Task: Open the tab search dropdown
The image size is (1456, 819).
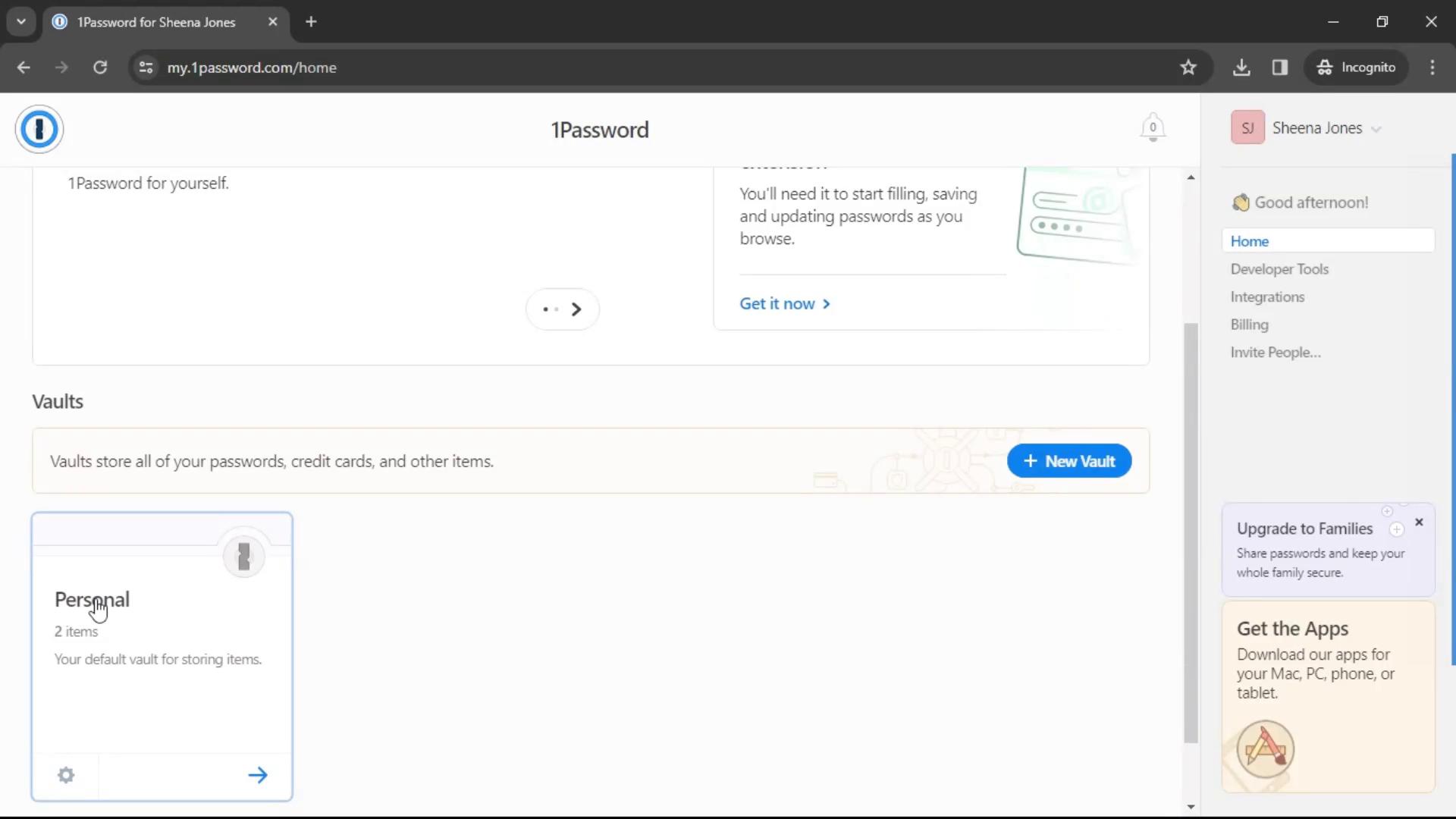Action: pos(21,22)
